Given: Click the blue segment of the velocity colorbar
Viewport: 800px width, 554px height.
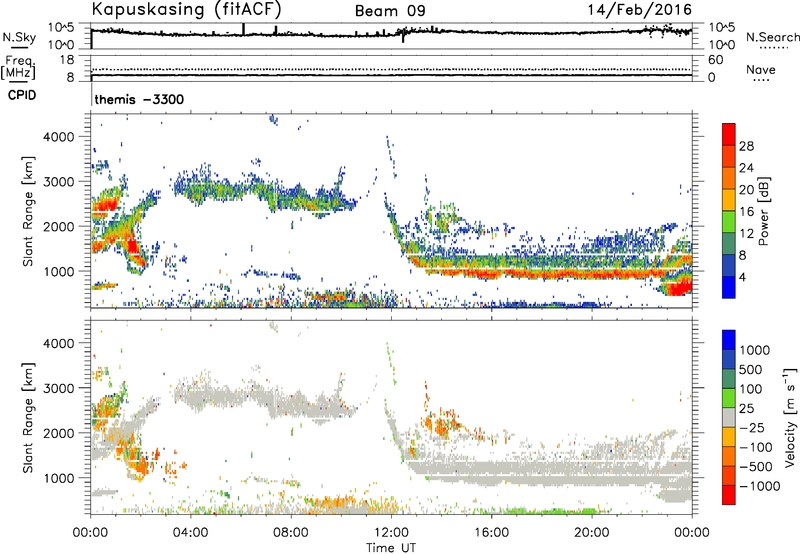Looking at the screenshot, I should click(729, 340).
